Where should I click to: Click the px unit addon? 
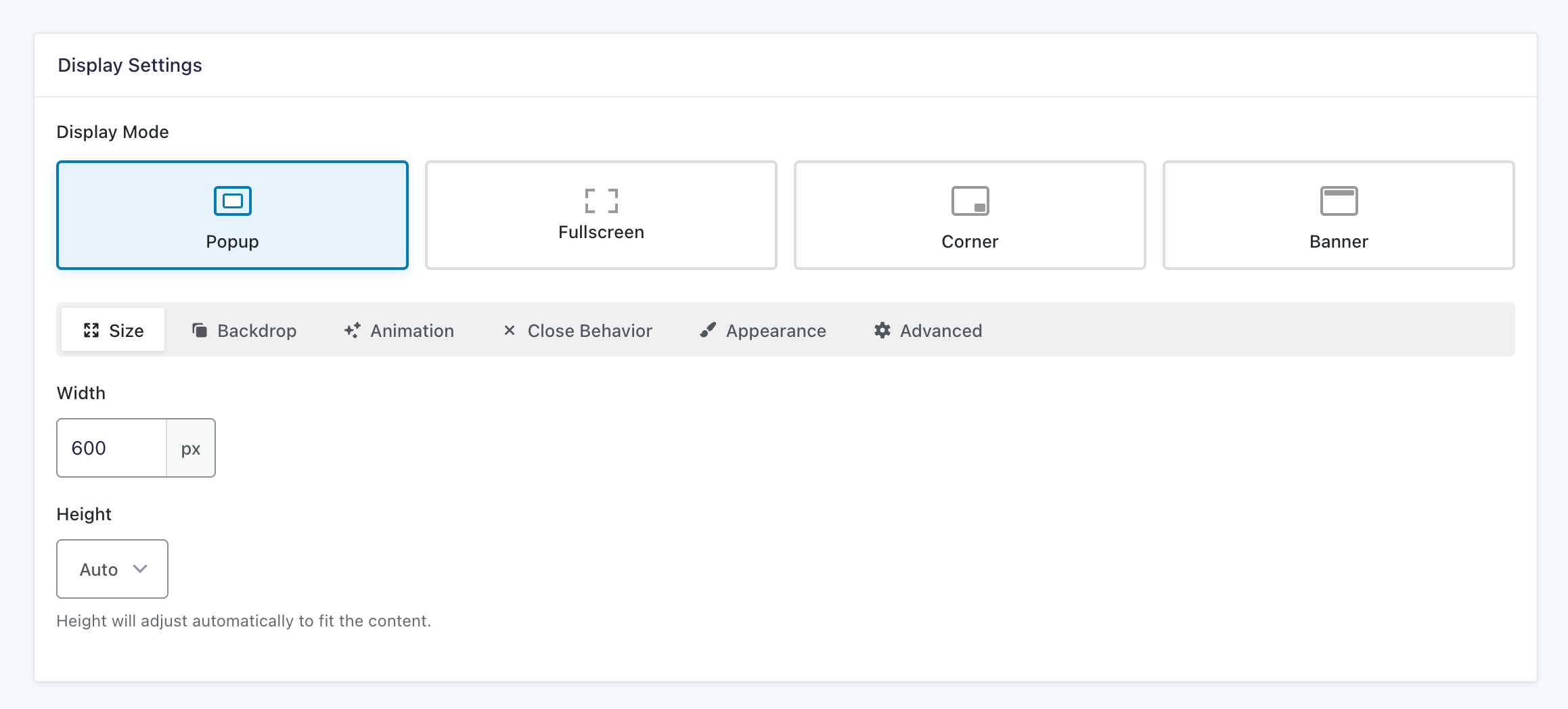coord(191,449)
